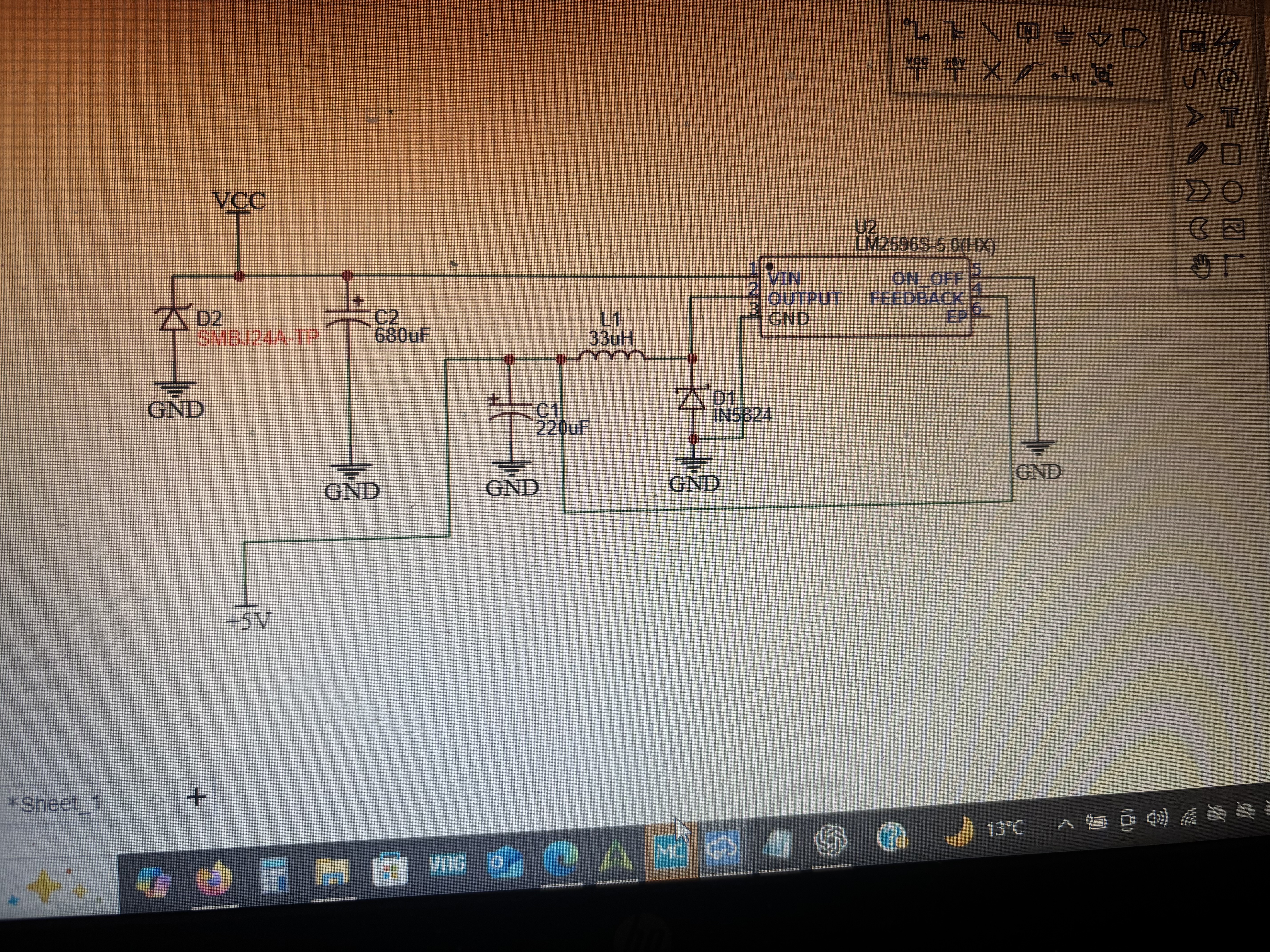The height and width of the screenshot is (952, 1270).
Task: Add a new sheet with plus button
Action: [196, 797]
